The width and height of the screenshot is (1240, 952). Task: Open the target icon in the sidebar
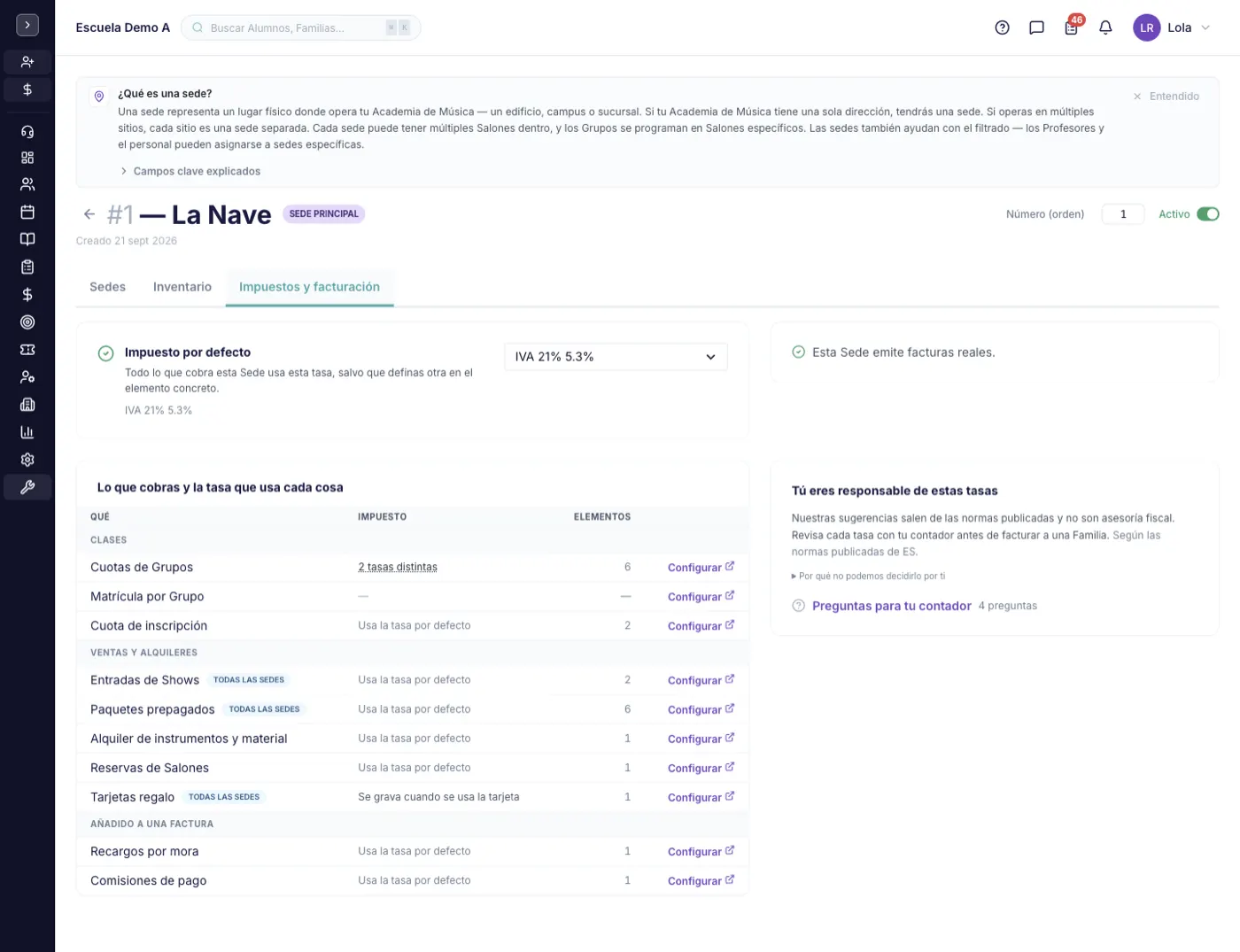27,322
